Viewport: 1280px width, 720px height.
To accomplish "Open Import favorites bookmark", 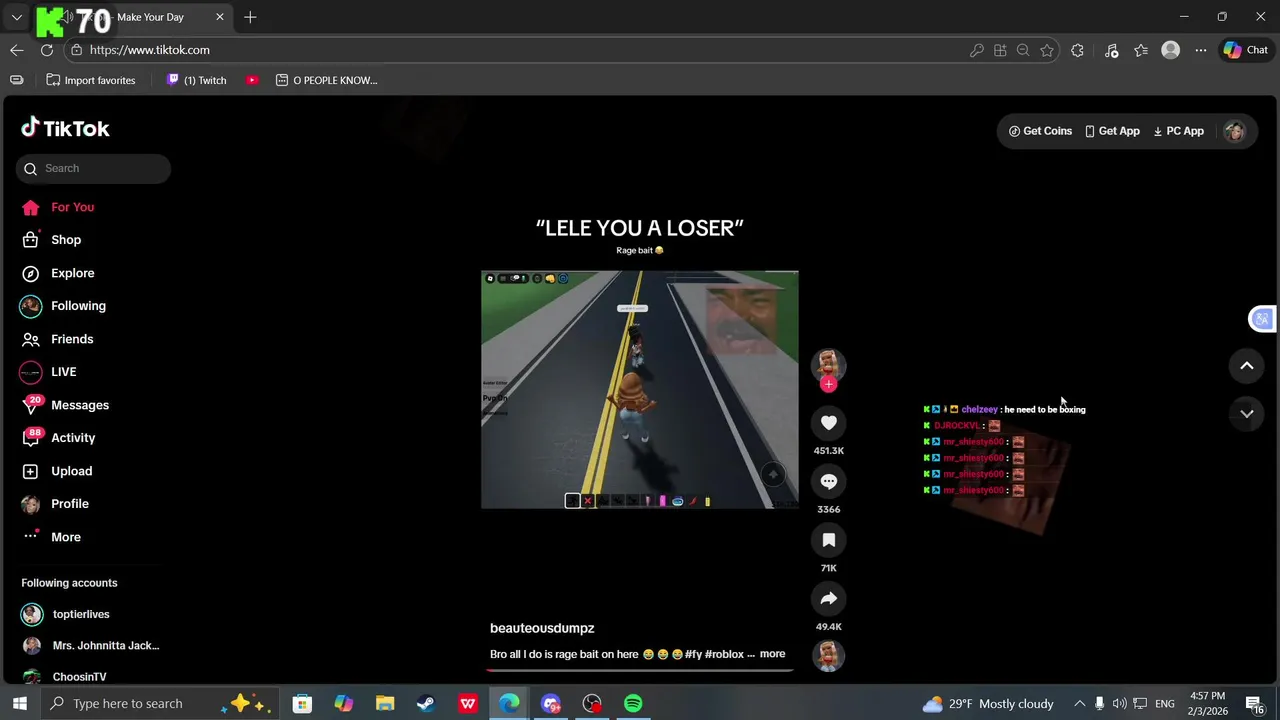I will pos(91,80).
